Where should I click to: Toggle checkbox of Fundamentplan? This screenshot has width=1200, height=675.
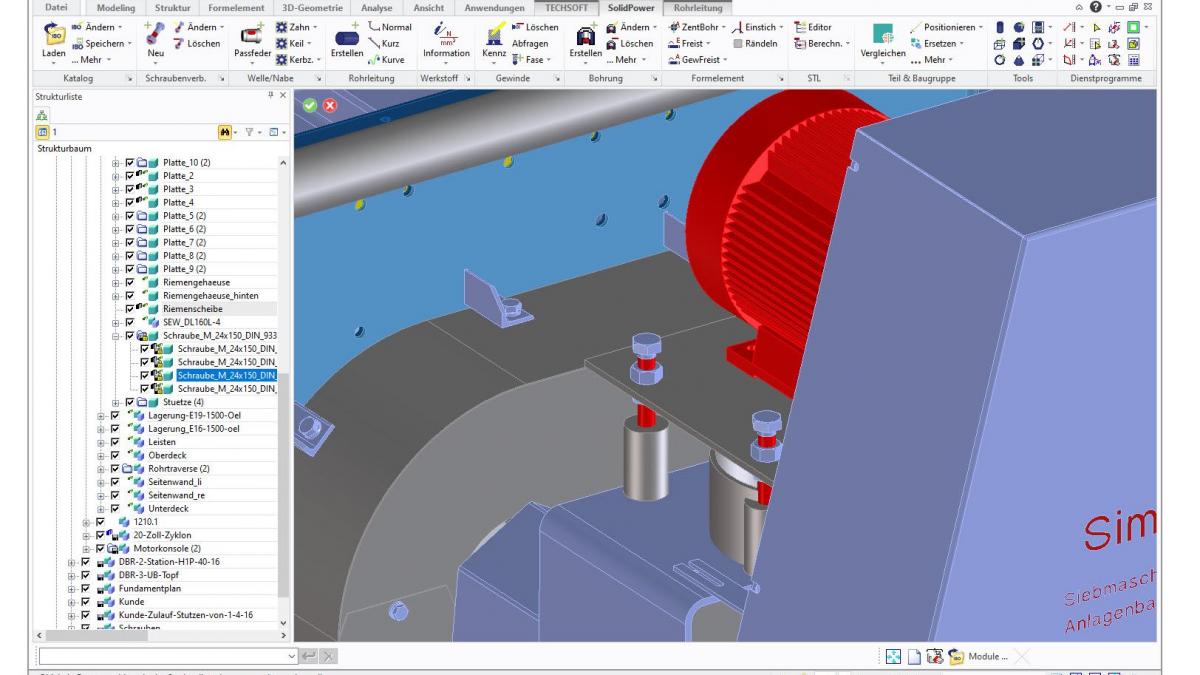tap(84, 590)
